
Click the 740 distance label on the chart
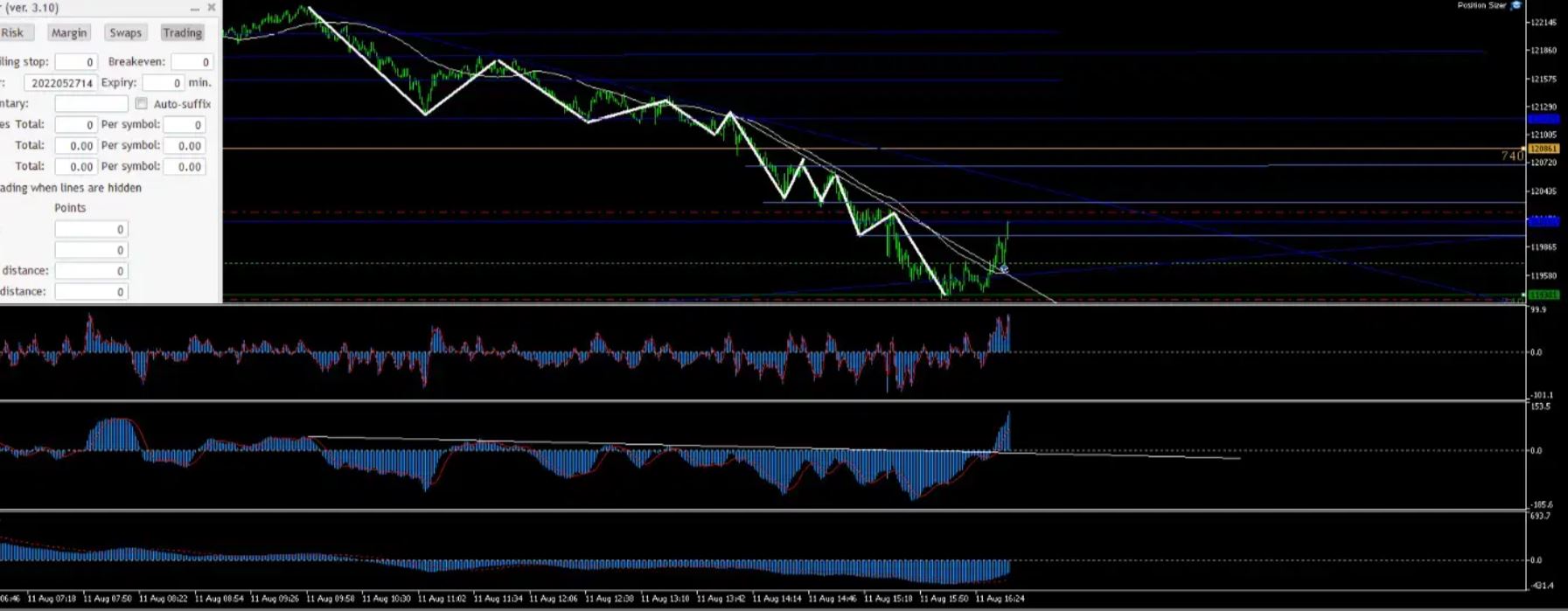1513,156
